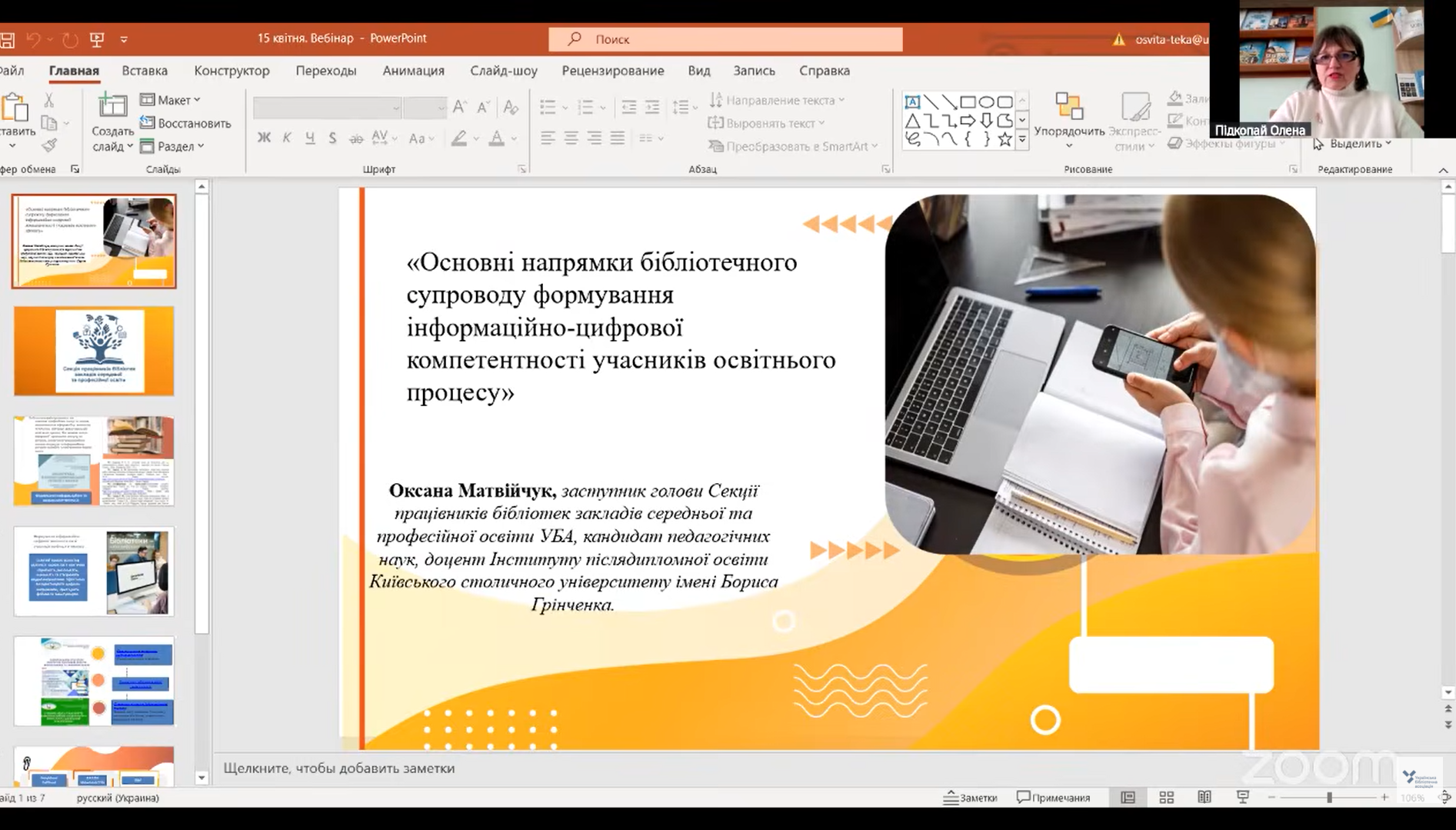This screenshot has height=830, width=1456.
Task: Expand the Section (Раздел) dropdown
Action: [x=173, y=146]
